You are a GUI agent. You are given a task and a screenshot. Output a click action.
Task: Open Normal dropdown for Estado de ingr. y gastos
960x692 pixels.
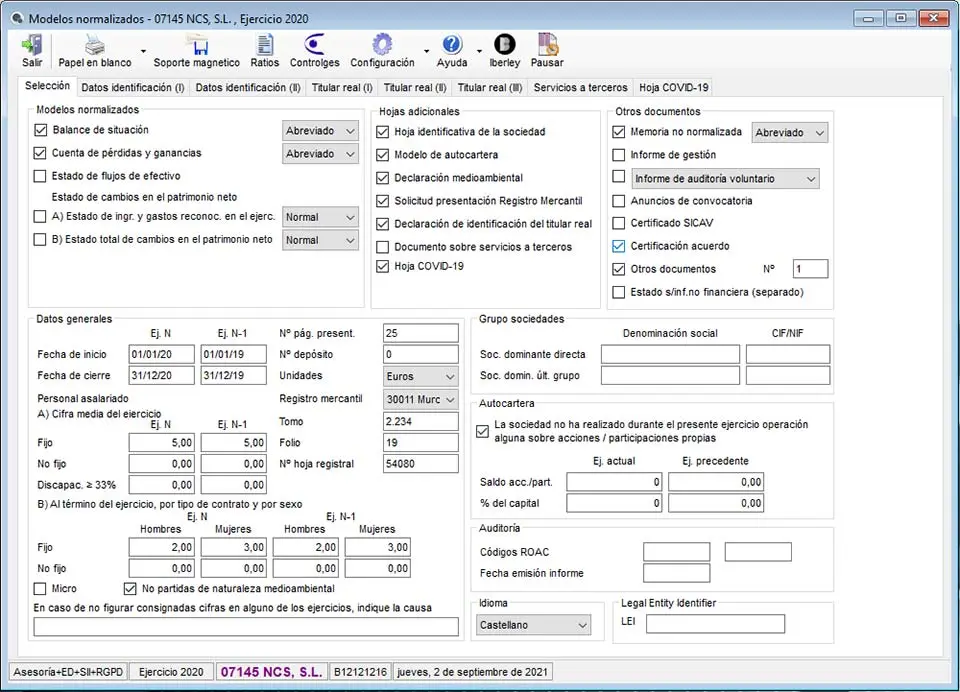pos(320,217)
